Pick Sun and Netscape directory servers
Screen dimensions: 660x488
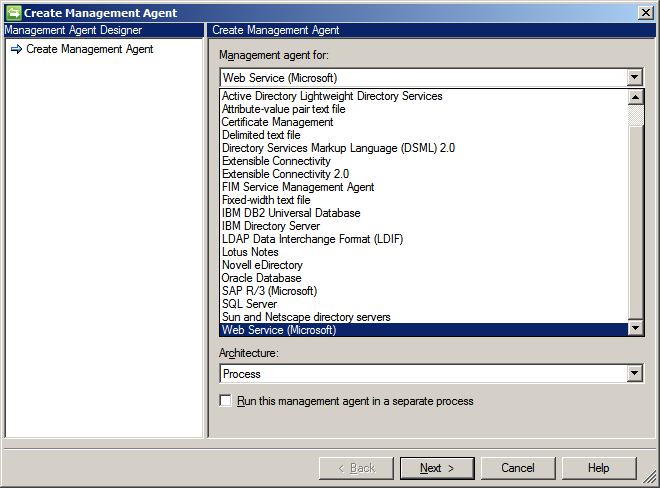point(424,317)
